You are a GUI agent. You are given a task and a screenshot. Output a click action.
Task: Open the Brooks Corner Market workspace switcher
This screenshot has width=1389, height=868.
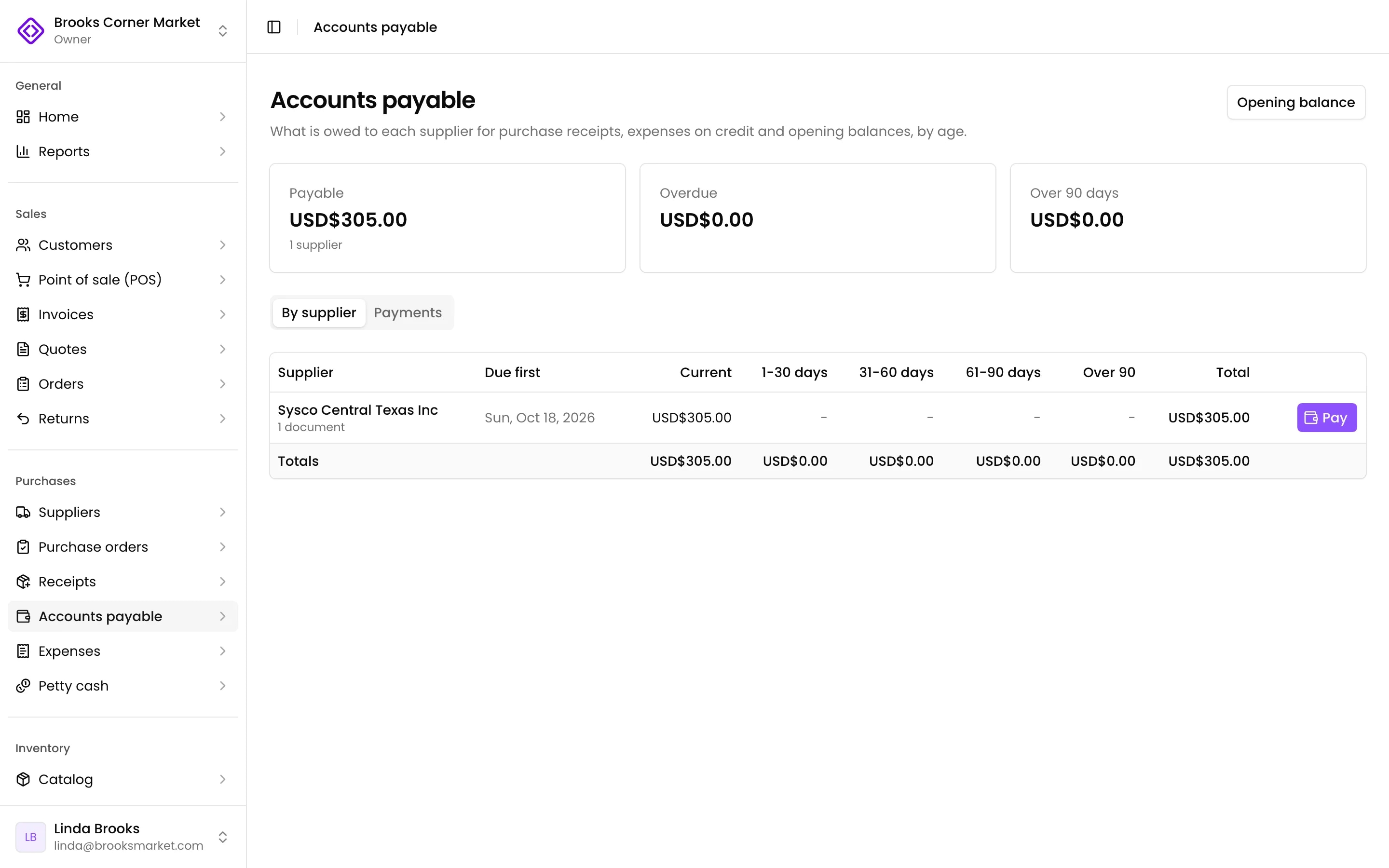[x=123, y=30]
